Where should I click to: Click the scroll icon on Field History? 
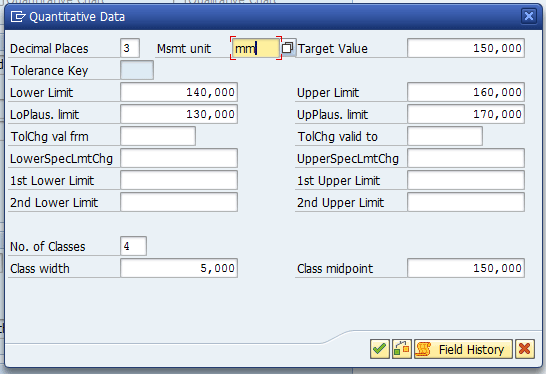[x=423, y=349]
